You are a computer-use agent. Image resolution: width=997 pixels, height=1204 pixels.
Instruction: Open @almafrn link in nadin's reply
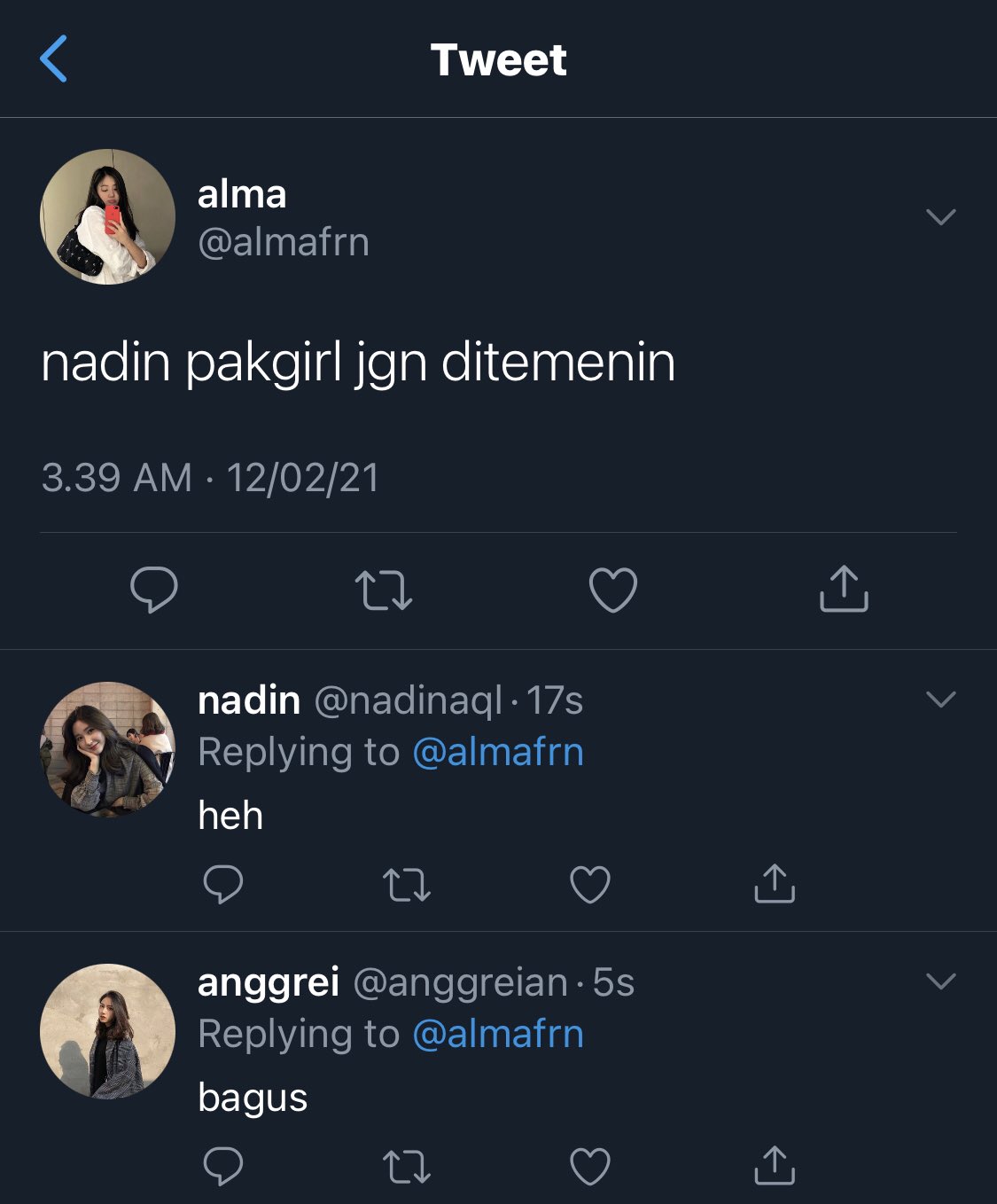498,752
